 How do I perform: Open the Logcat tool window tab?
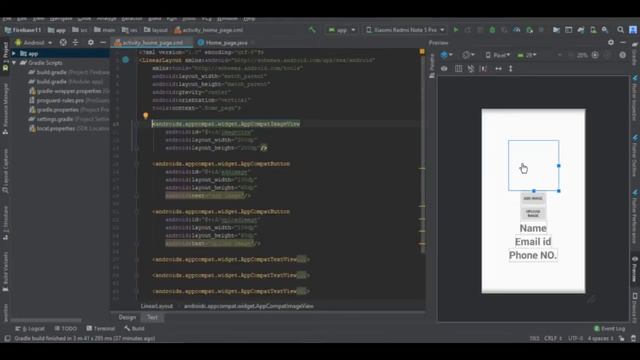(30, 329)
